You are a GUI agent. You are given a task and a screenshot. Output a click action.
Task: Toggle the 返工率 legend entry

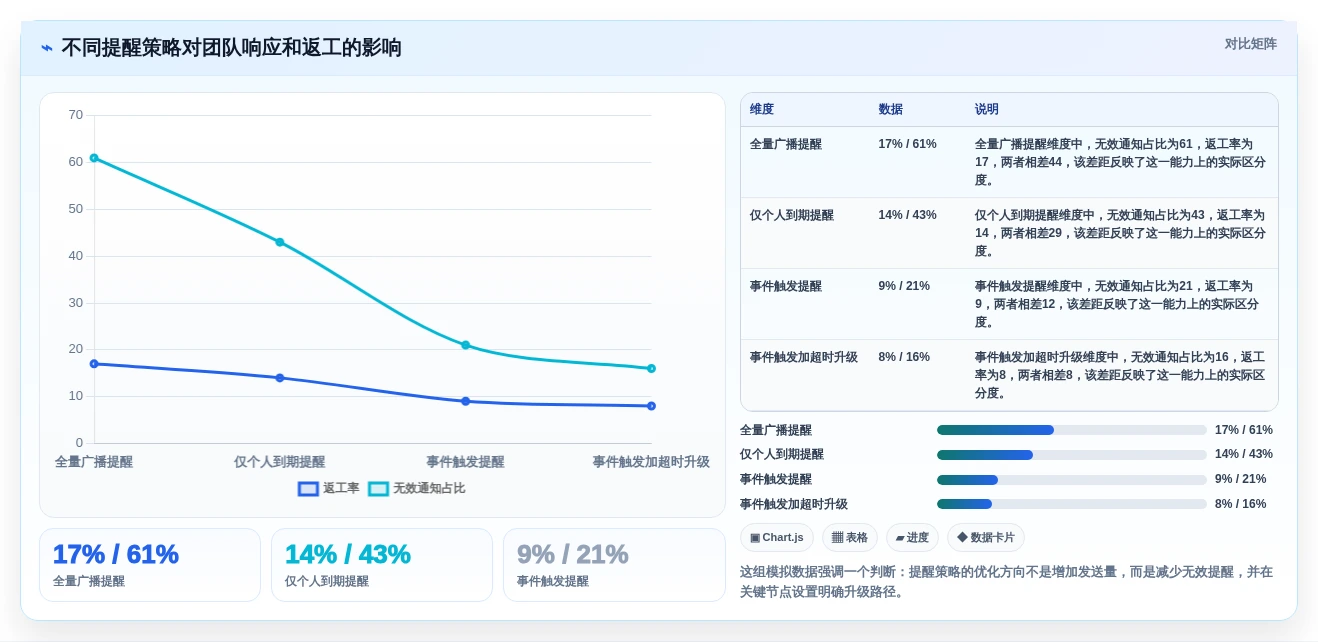click(329, 489)
